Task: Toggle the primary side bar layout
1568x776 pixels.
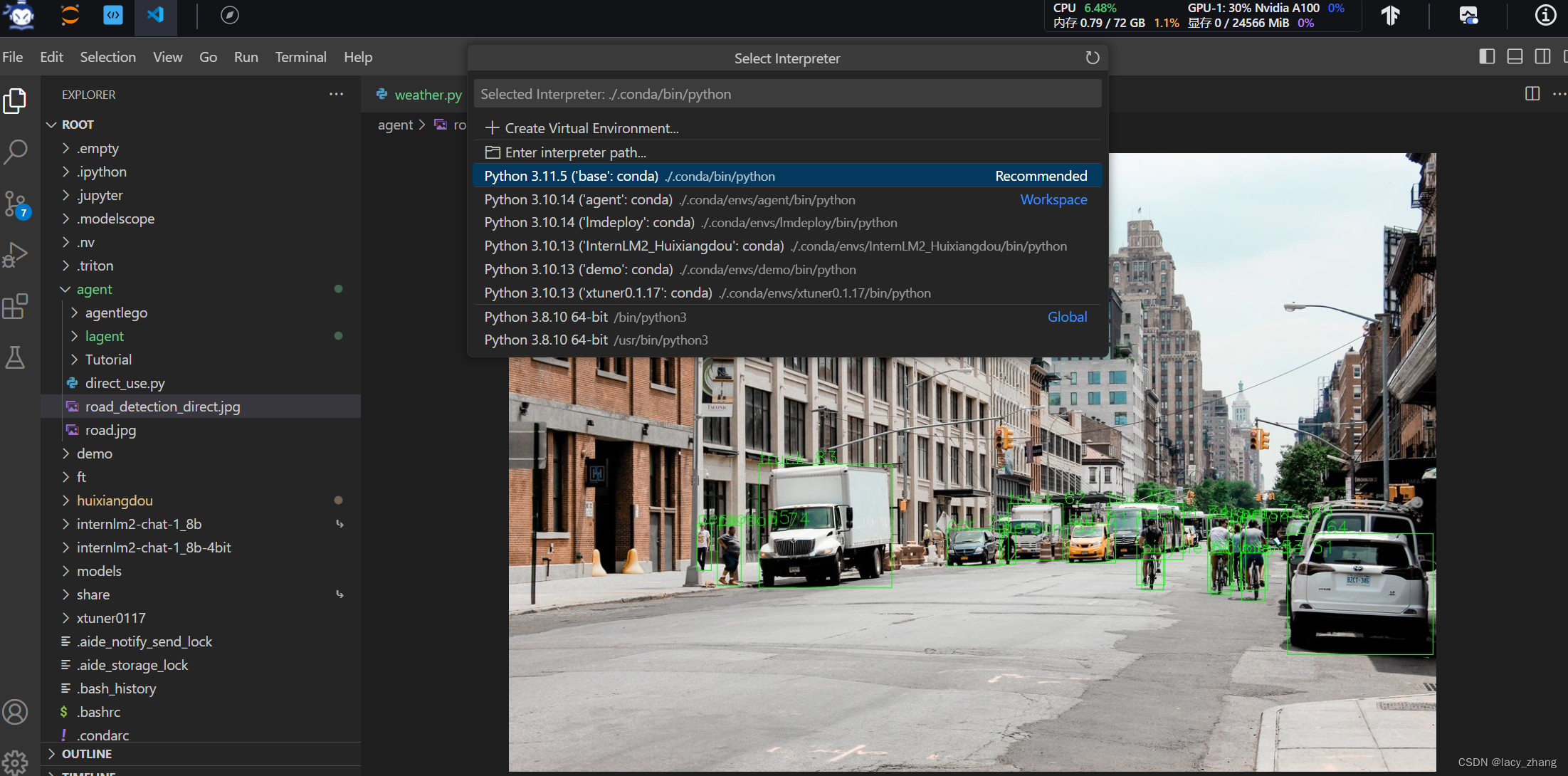Action: point(1487,57)
